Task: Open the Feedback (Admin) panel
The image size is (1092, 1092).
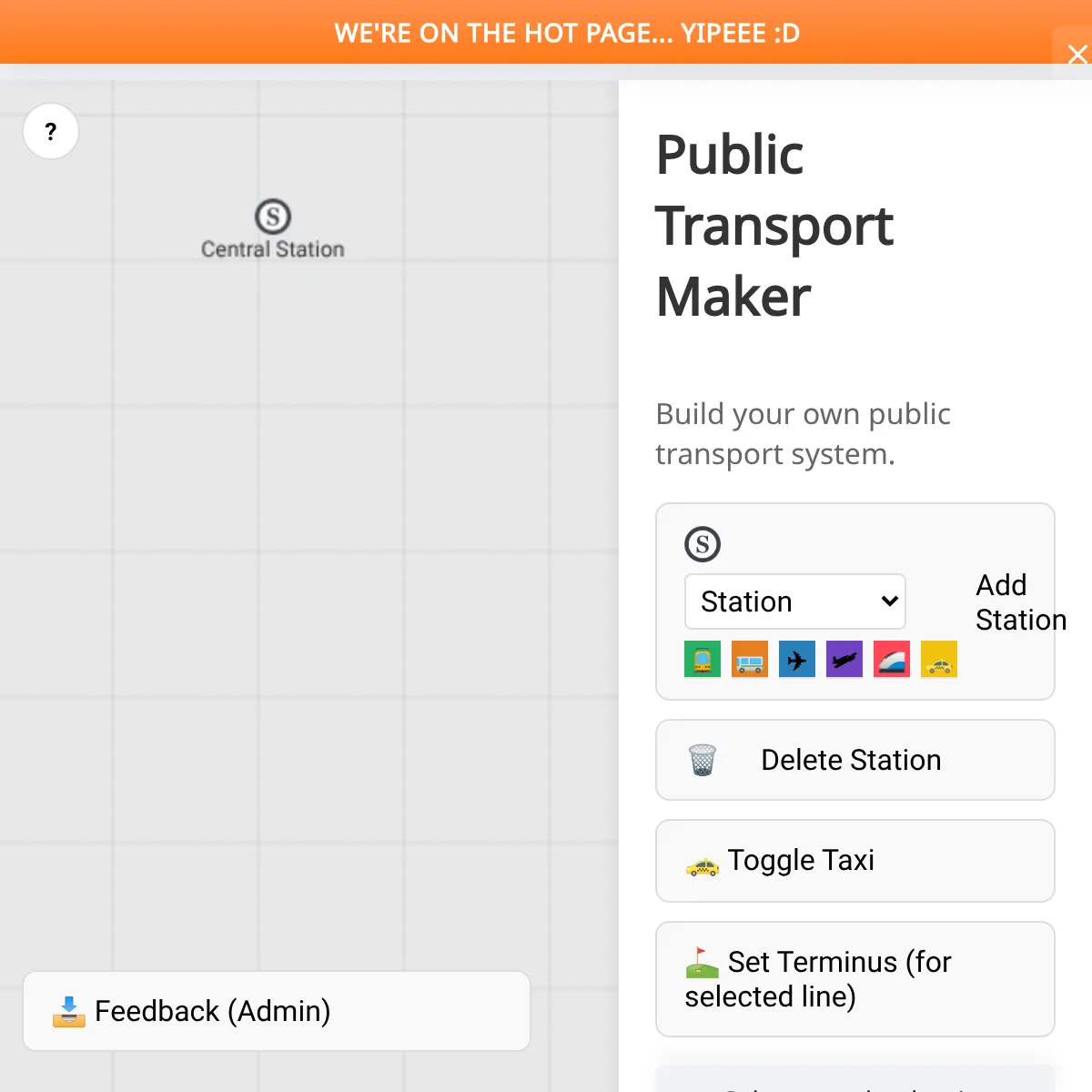Action: coord(276,1011)
